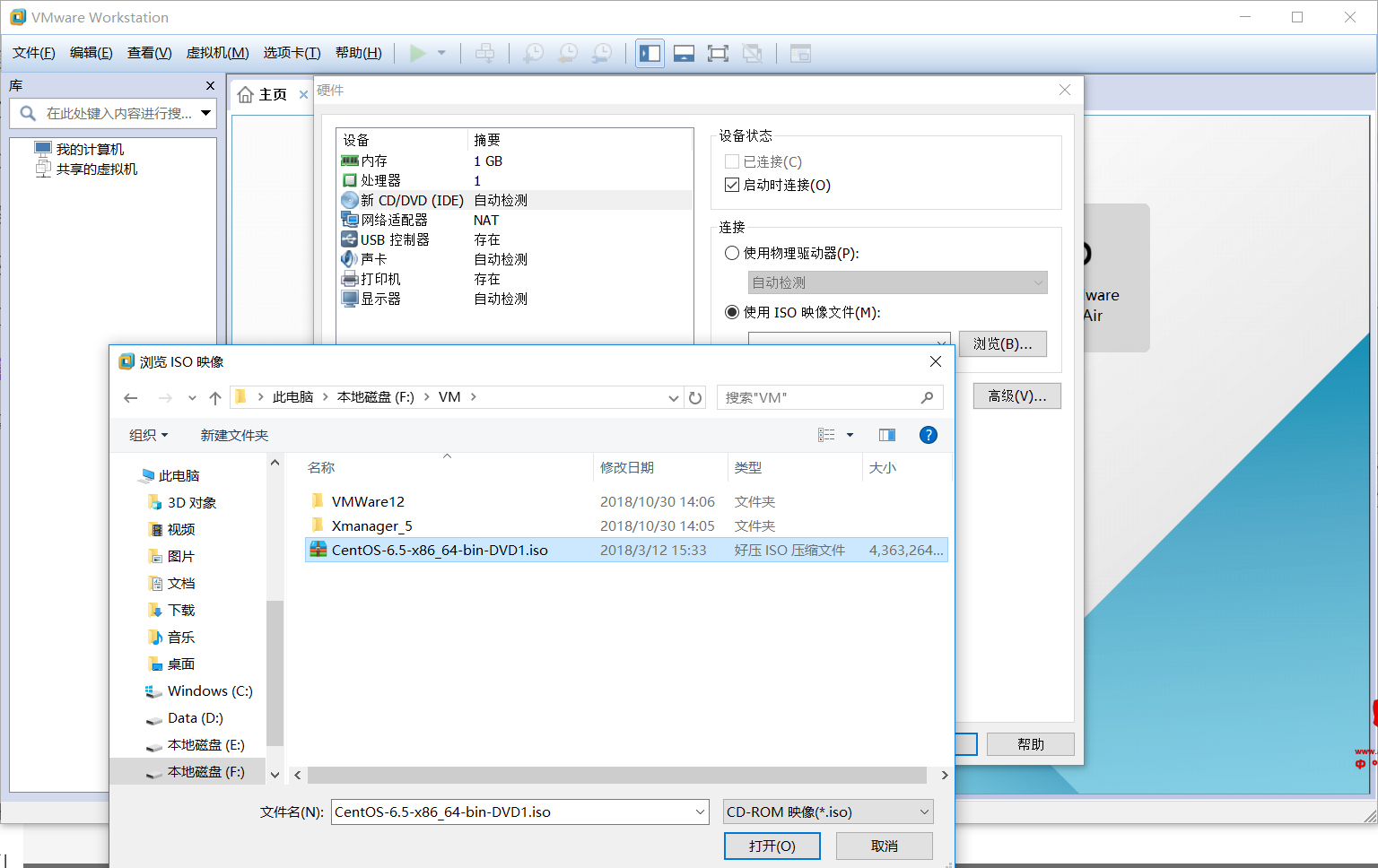
Task: Open the recent locations dropdown chevron
Action: tap(192, 397)
